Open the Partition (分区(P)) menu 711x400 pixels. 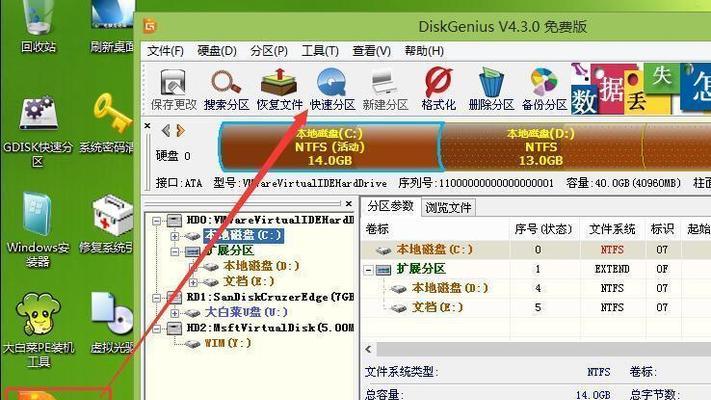269,51
